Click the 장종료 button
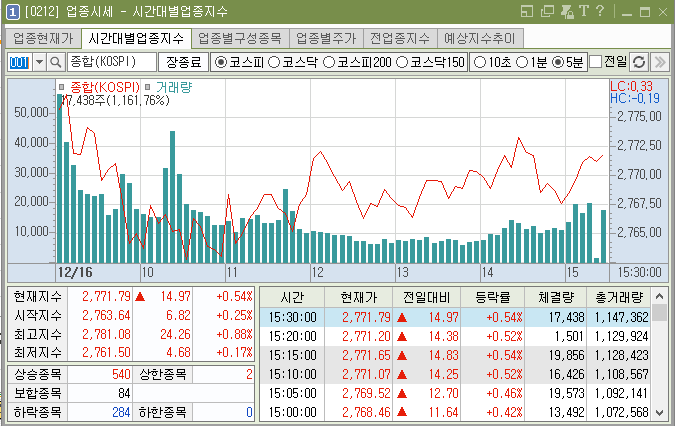This screenshot has height=426, width=675. click(184, 62)
